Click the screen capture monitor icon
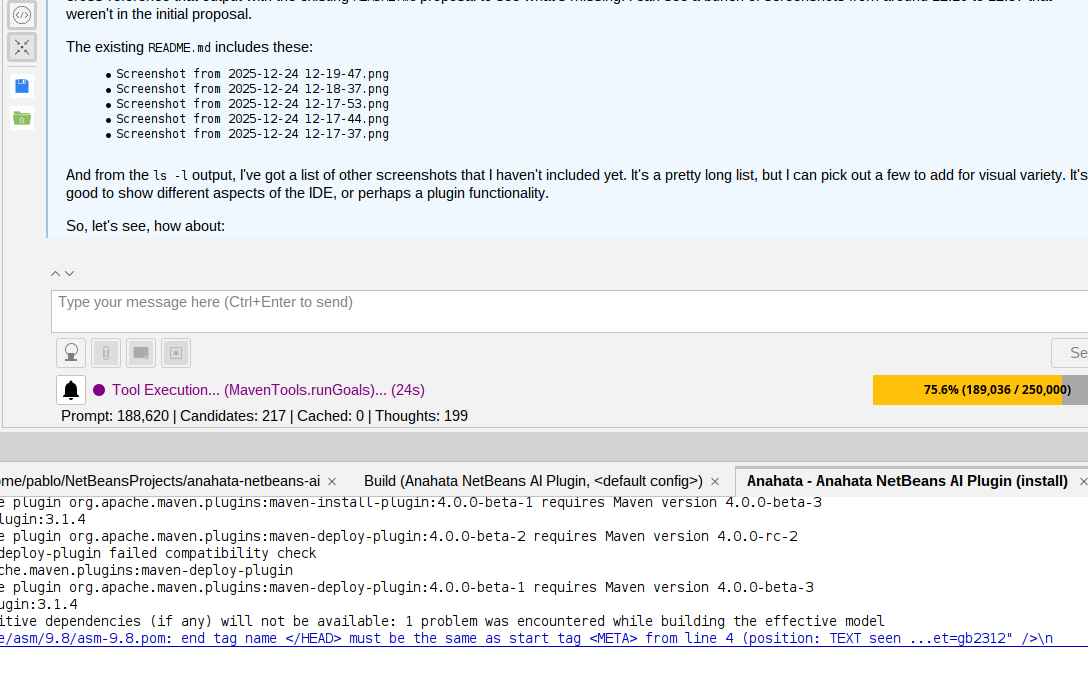 (141, 353)
